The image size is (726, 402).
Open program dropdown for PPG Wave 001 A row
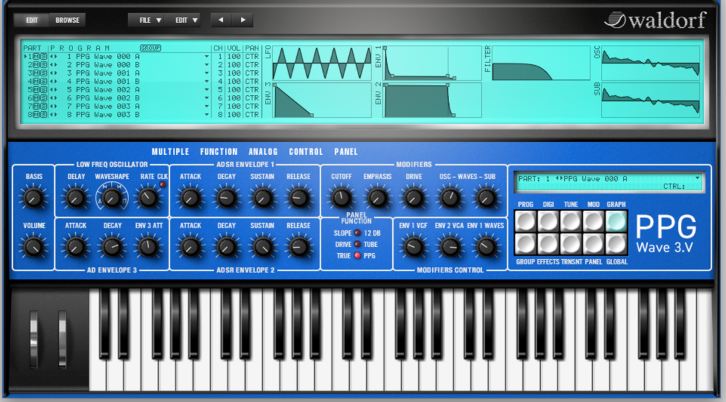(207, 73)
